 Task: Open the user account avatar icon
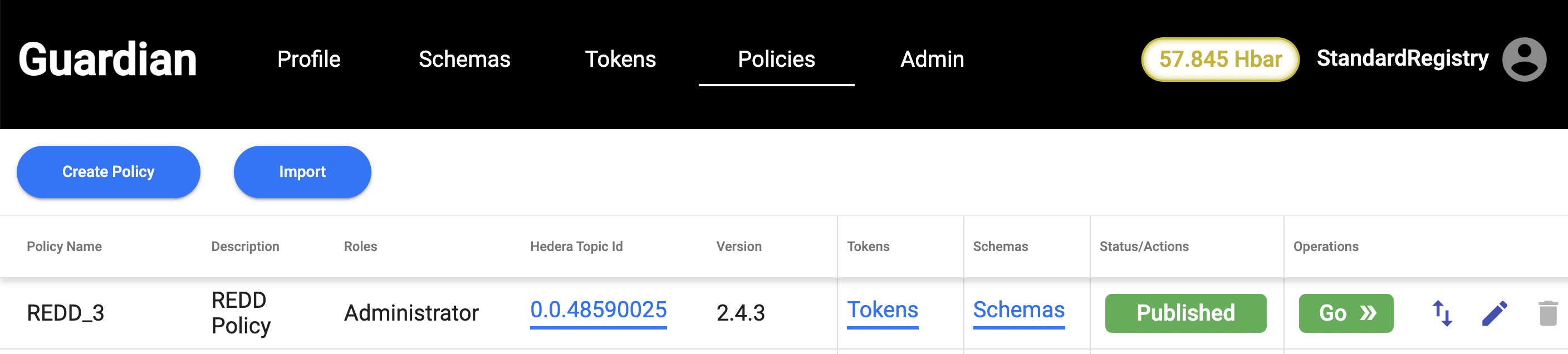[1524, 59]
